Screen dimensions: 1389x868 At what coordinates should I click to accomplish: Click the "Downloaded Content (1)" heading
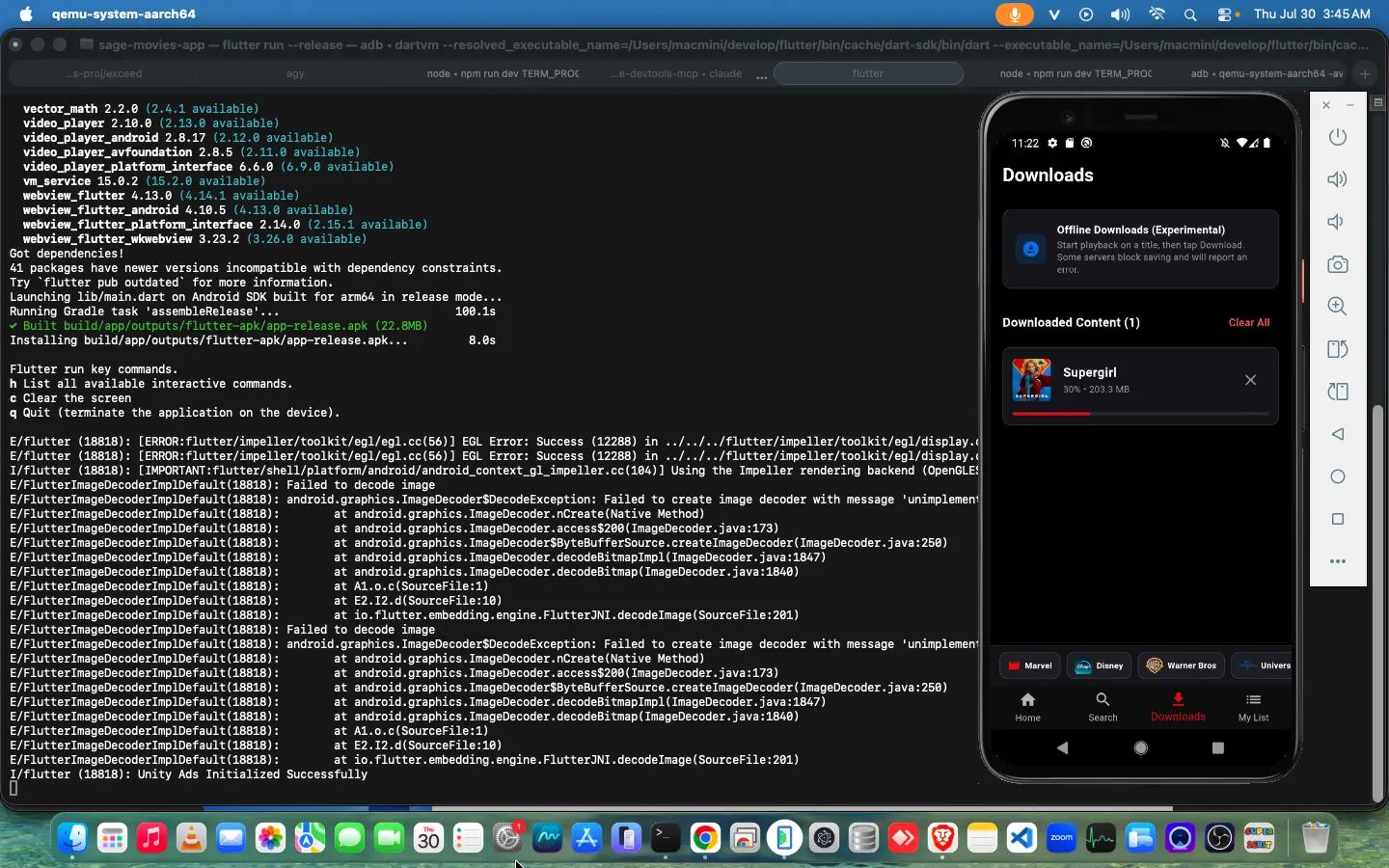pyautogui.click(x=1071, y=322)
